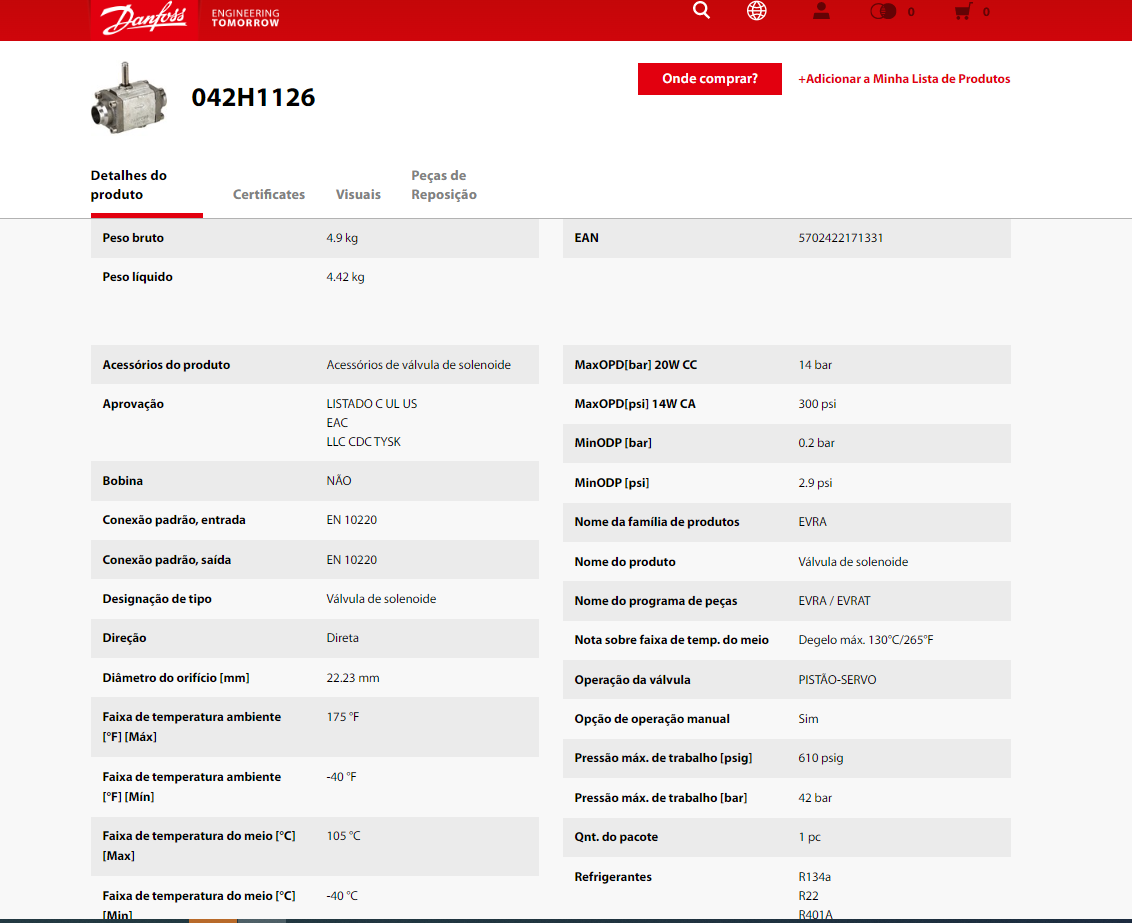1132x923 pixels.
Task: Open the search magnifier icon
Action: 701,10
